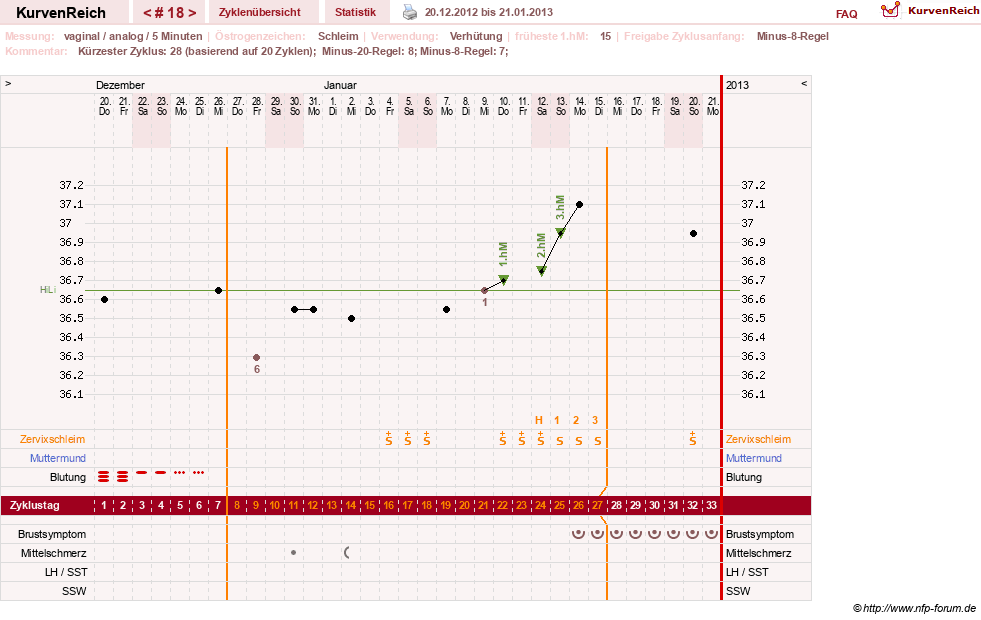This screenshot has height=620, width=981.
Task: Expand chart with left '>' arrow
Action: (8, 83)
